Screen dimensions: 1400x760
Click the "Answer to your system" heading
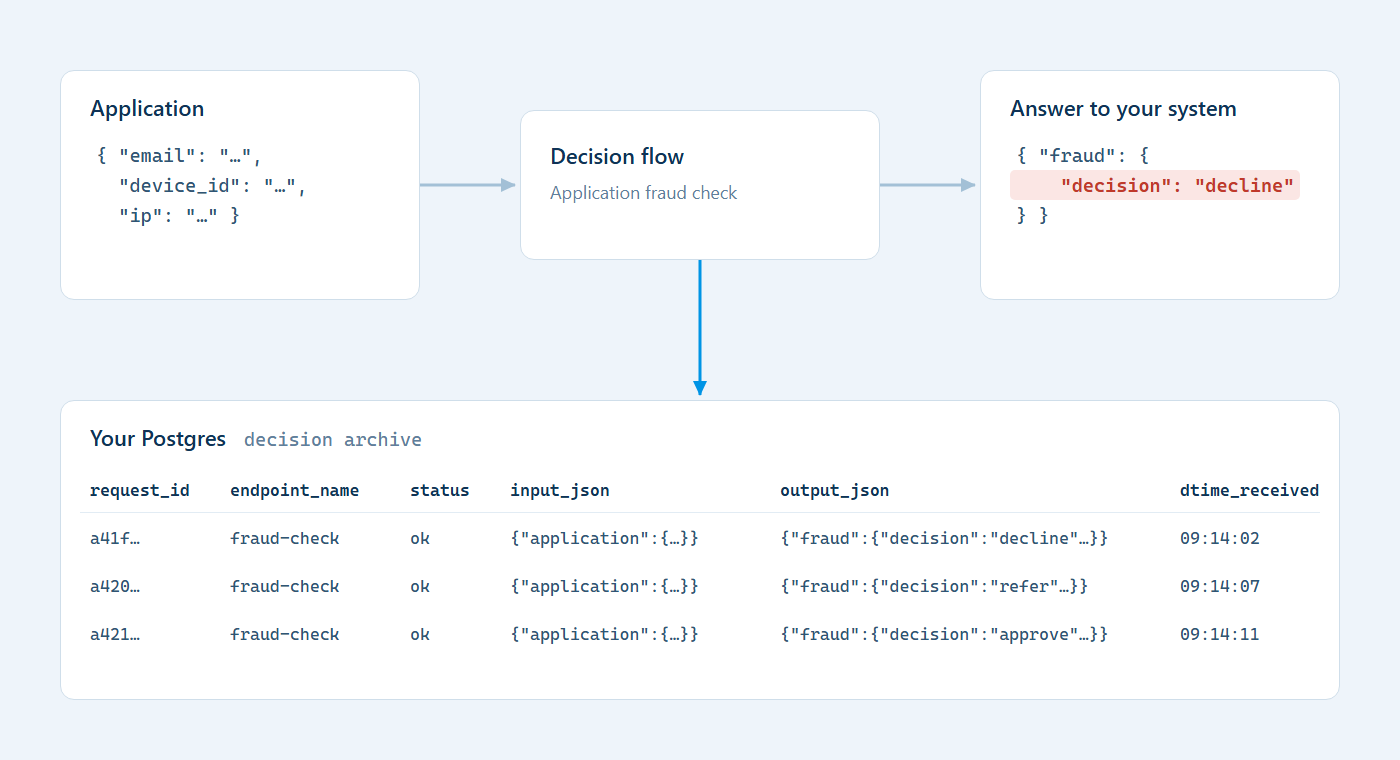[x=1123, y=109]
